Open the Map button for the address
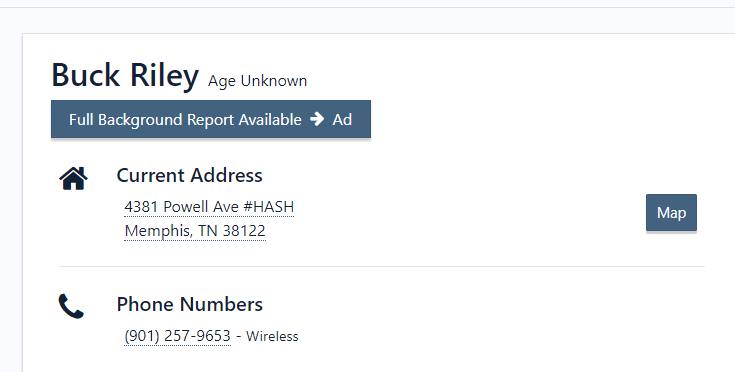The image size is (735, 372). pos(671,213)
